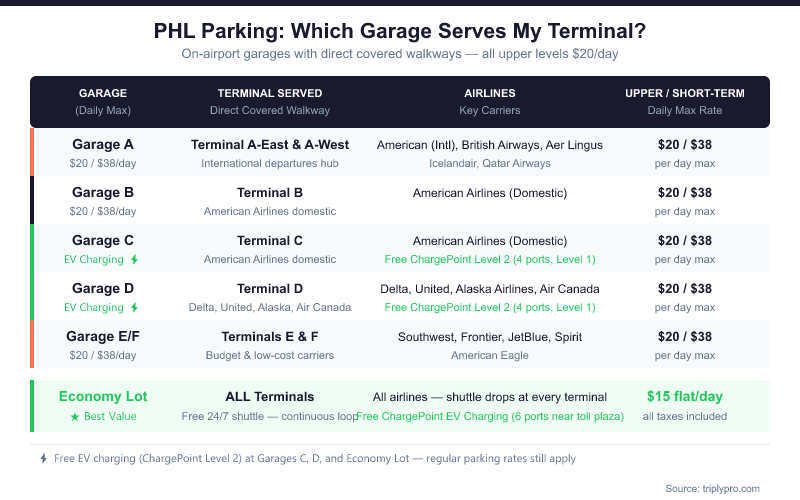Click the star icon beside Best Value

click(74, 416)
